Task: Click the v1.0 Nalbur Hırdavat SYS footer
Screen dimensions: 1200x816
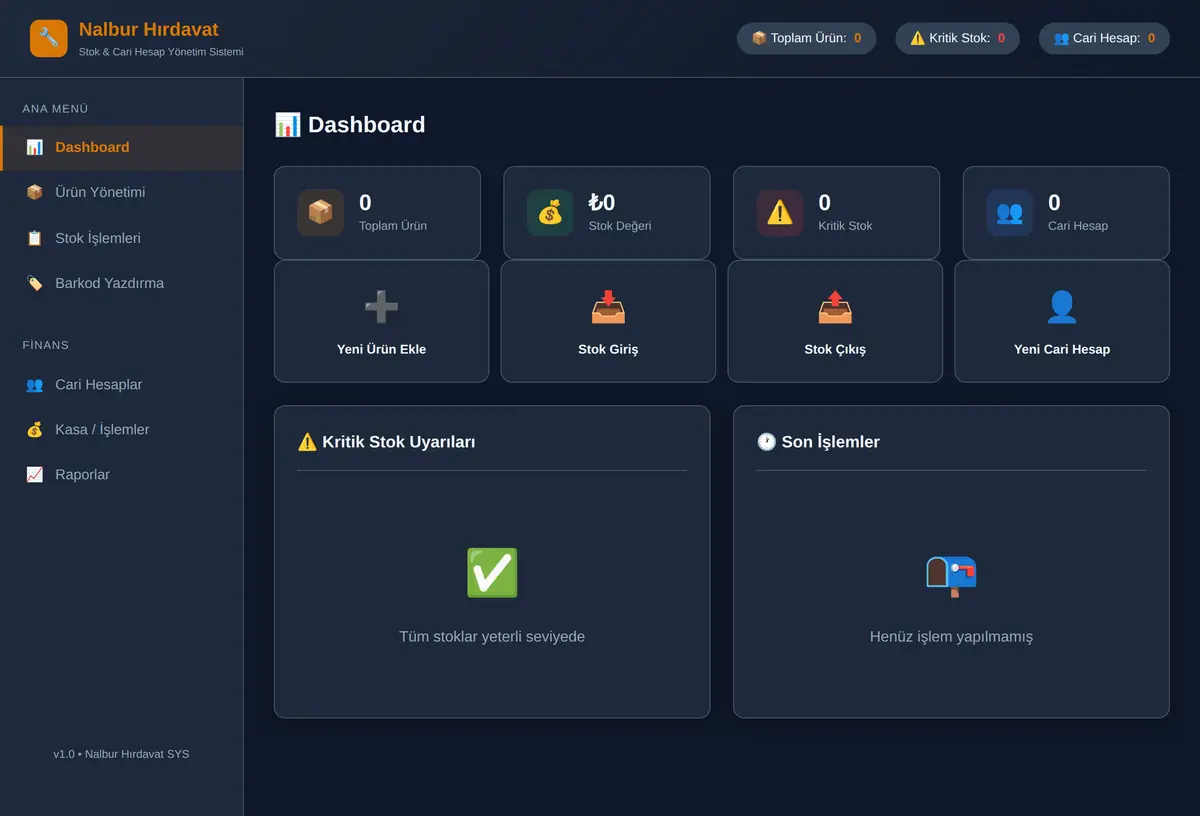Action: [x=121, y=754]
